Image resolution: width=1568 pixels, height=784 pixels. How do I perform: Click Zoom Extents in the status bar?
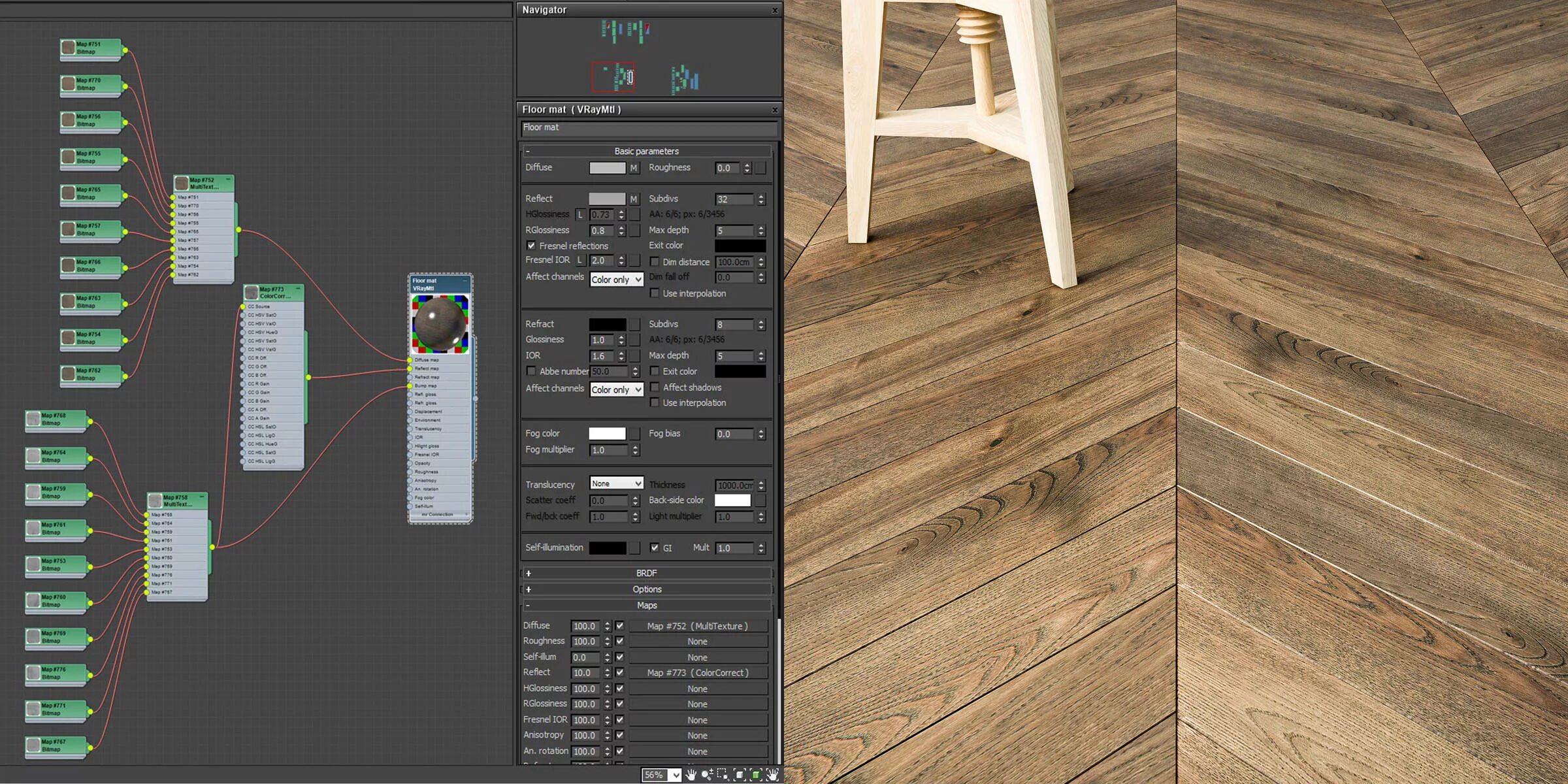click(739, 776)
